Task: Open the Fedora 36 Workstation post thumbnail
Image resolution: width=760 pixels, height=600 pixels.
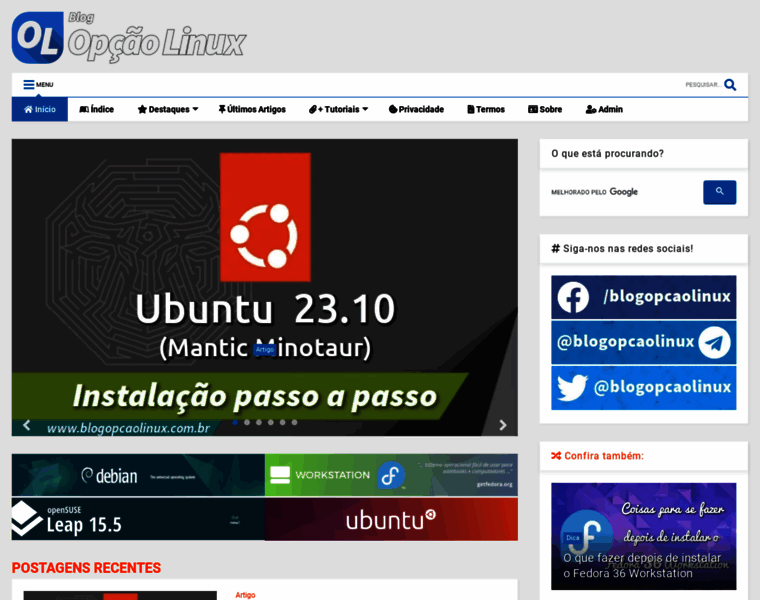Action: [x=644, y=536]
